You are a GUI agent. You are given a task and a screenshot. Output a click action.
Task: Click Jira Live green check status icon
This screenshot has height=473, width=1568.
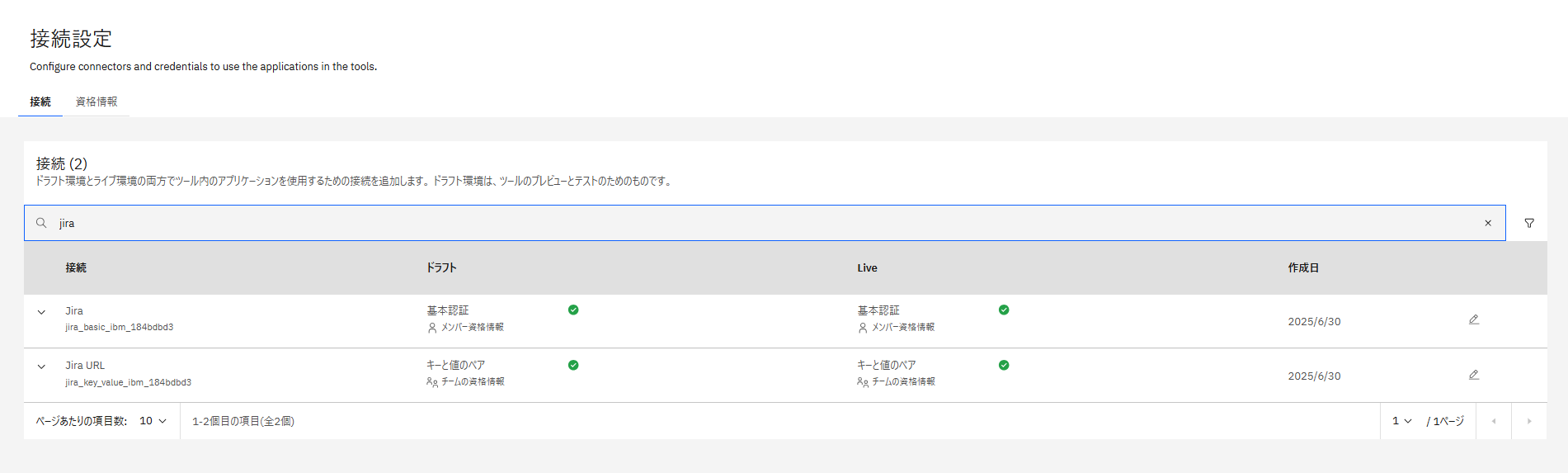[1004, 310]
